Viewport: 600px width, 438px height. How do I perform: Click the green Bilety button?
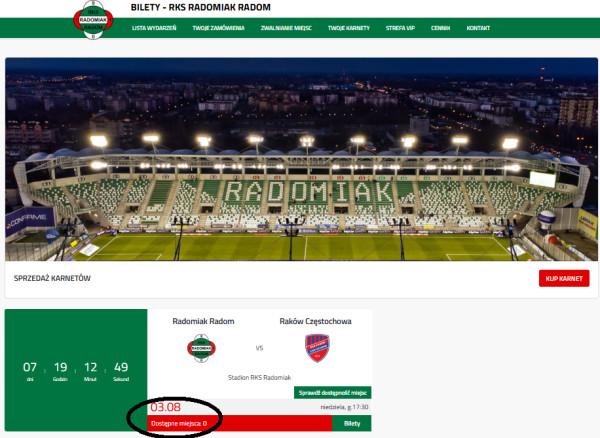tap(352, 423)
